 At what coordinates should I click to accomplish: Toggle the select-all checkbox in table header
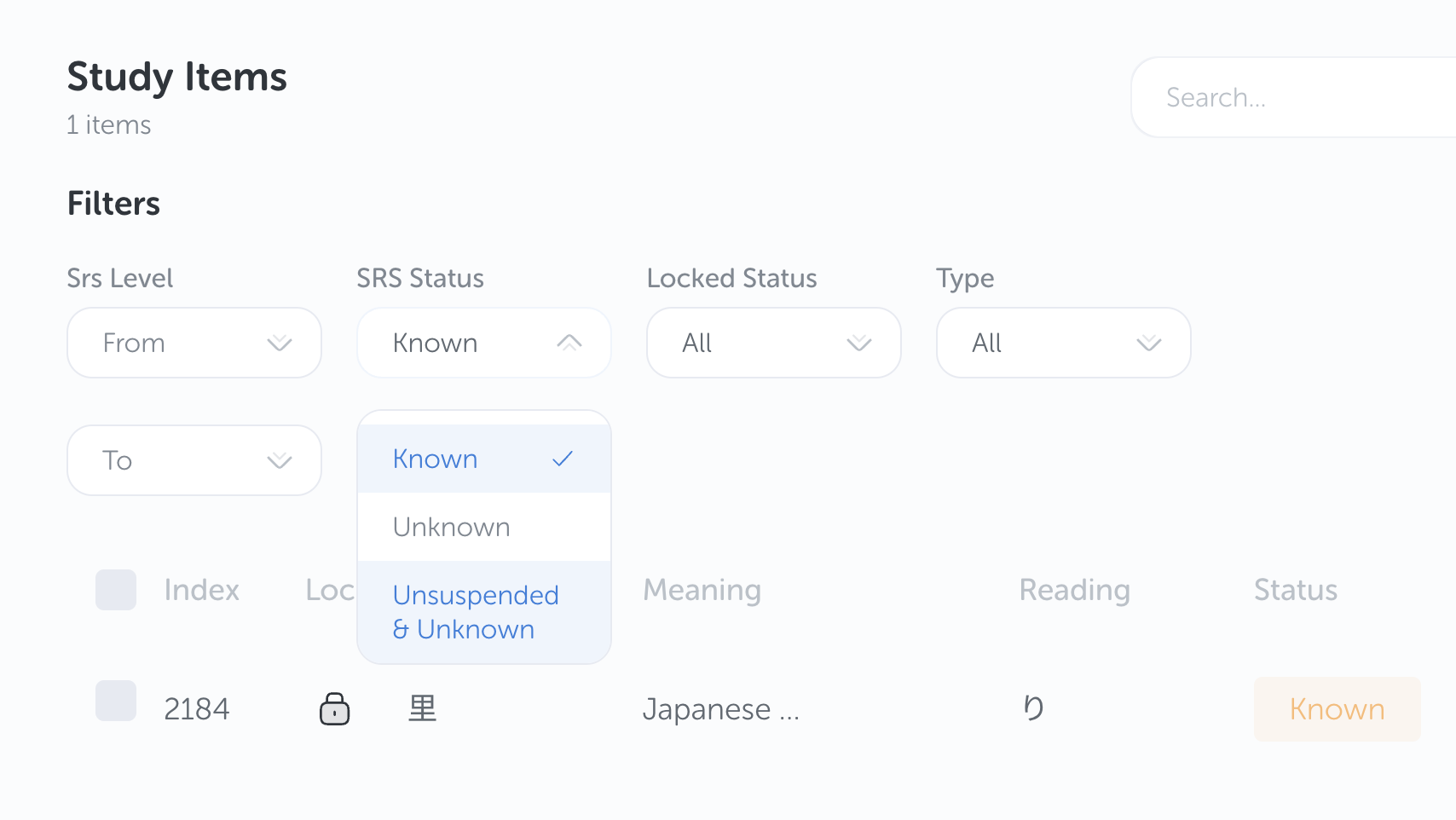(x=116, y=590)
